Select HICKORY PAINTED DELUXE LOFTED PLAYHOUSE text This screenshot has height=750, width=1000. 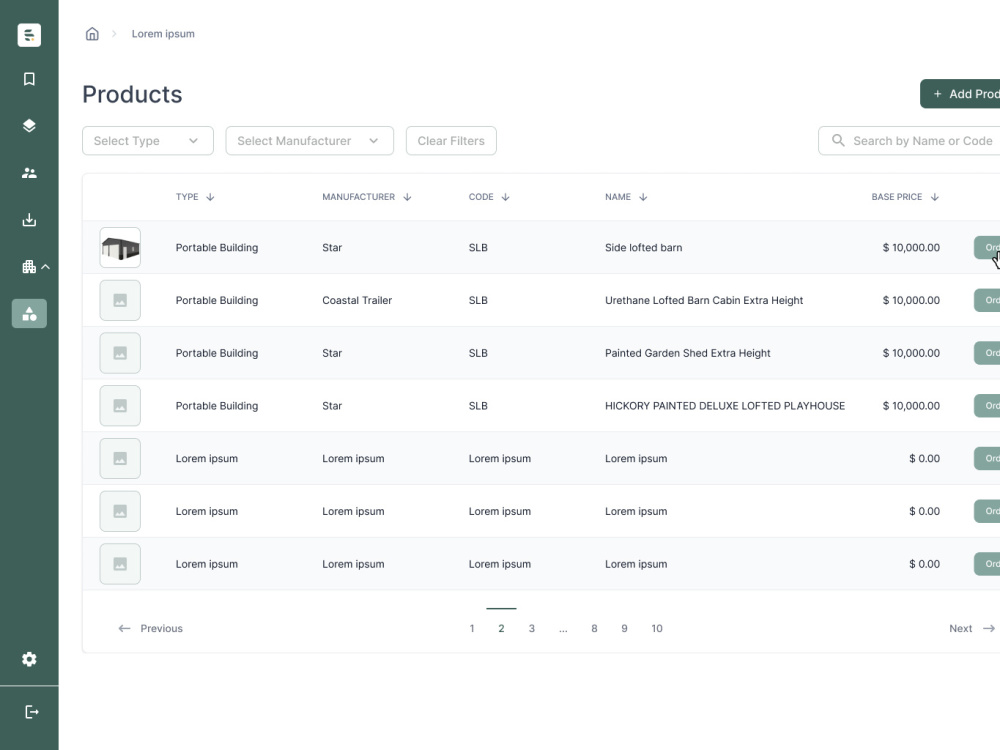(x=724, y=406)
